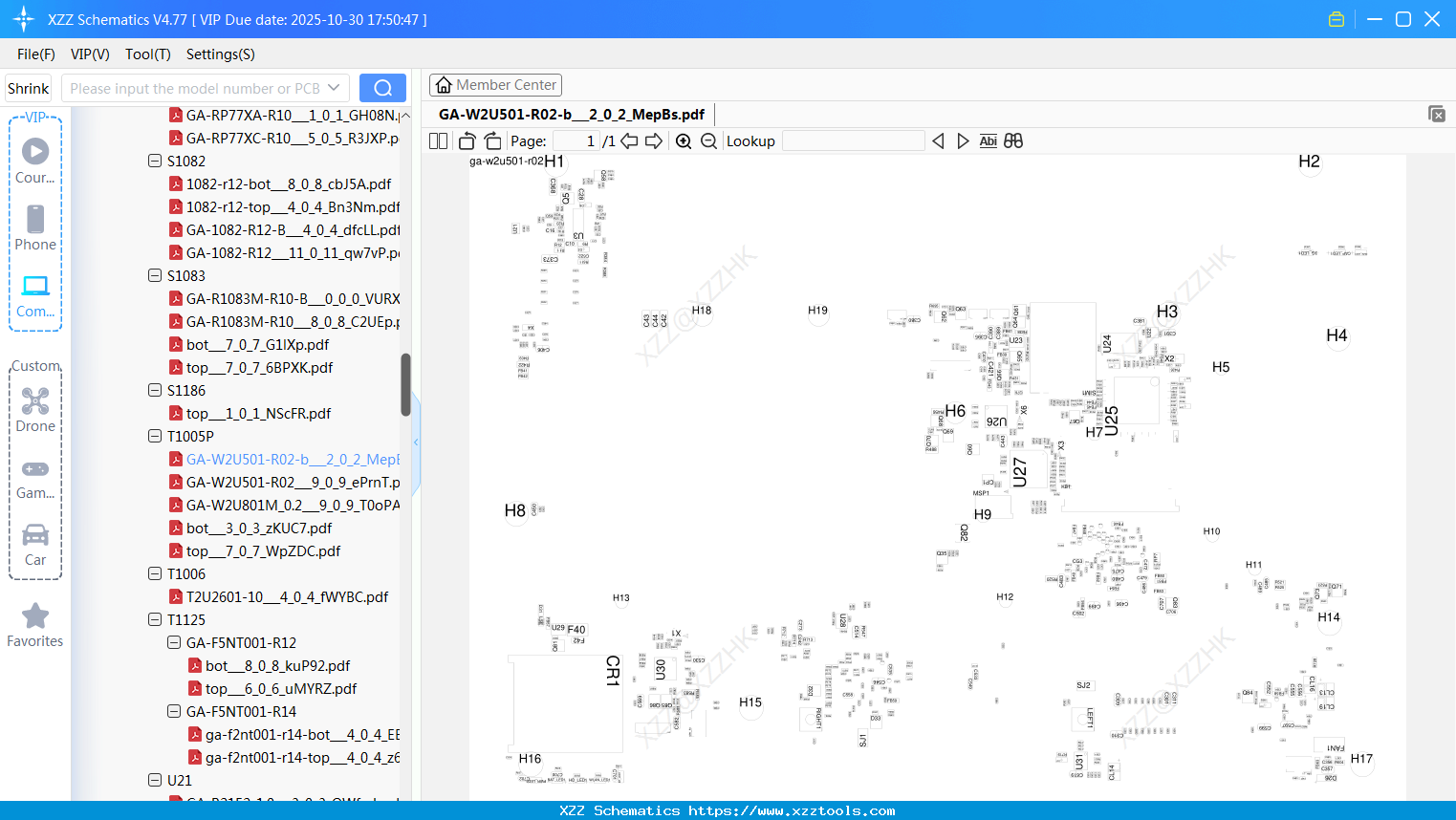Image resolution: width=1456 pixels, height=820 pixels.
Task: Find previous lookup match
Action: (x=938, y=140)
